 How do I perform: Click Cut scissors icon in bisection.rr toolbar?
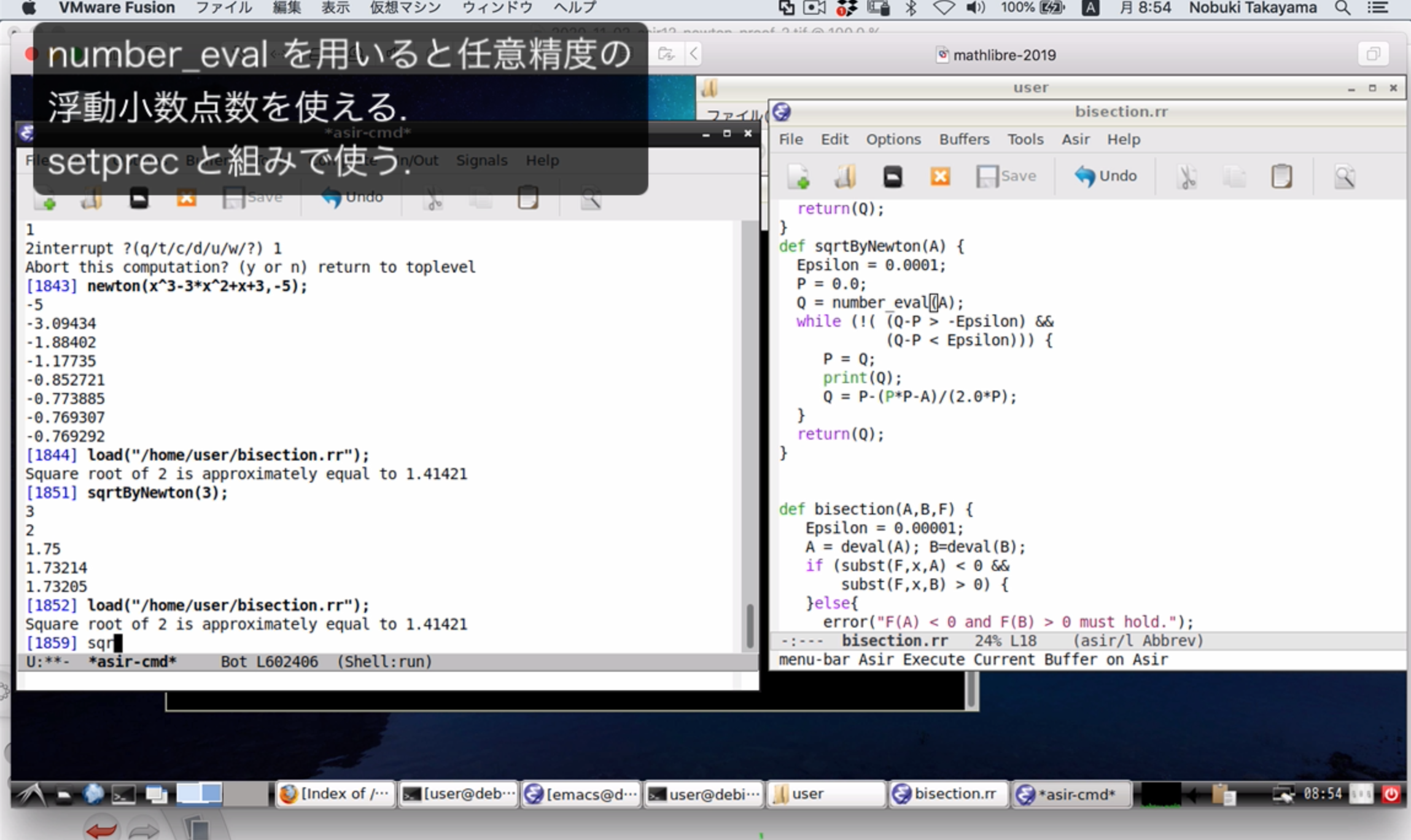pos(1187,177)
